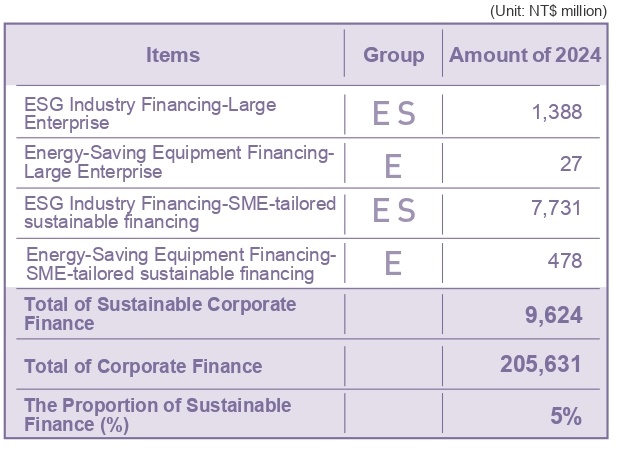Select the 205,631 total value
The height and width of the screenshot is (449, 617).
tap(541, 365)
